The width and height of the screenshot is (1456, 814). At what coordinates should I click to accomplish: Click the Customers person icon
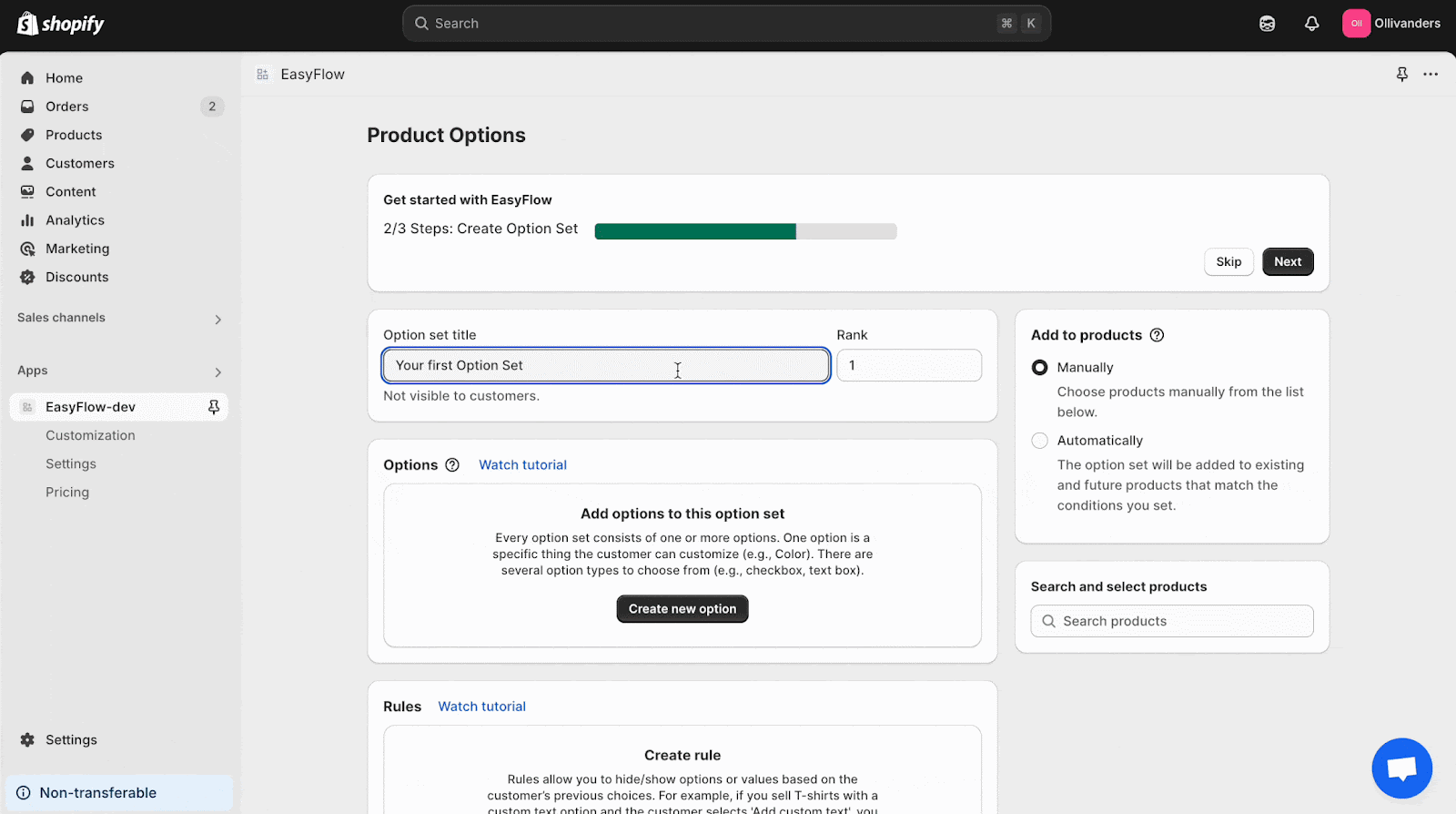27,163
